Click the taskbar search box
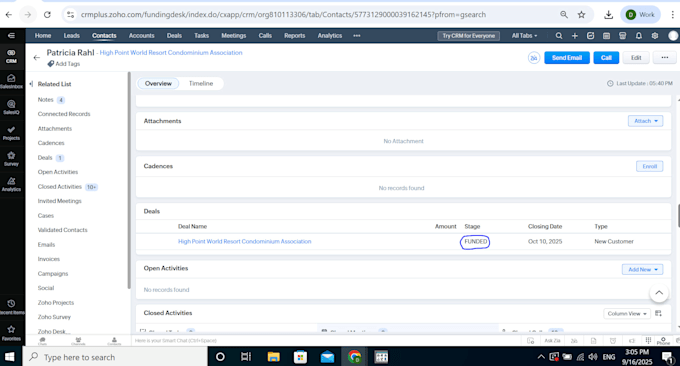 tap(115, 357)
